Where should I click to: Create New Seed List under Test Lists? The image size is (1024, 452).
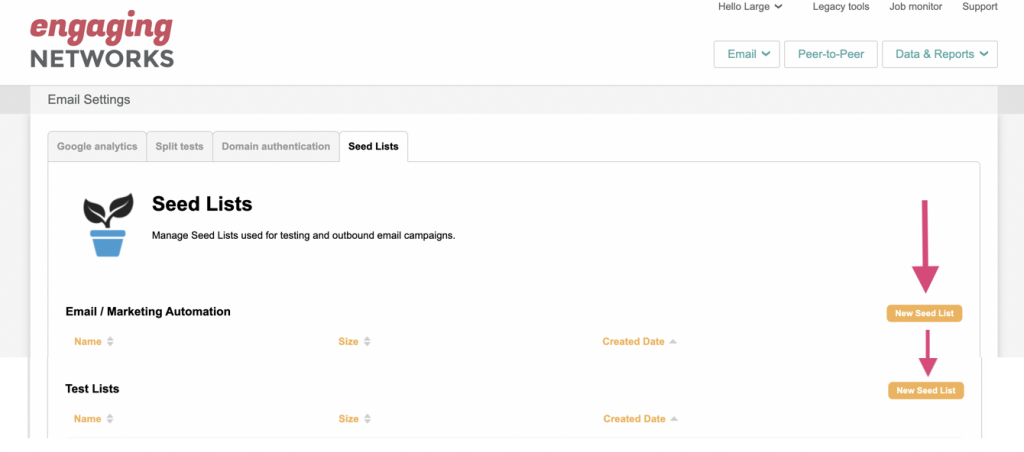click(x=925, y=391)
